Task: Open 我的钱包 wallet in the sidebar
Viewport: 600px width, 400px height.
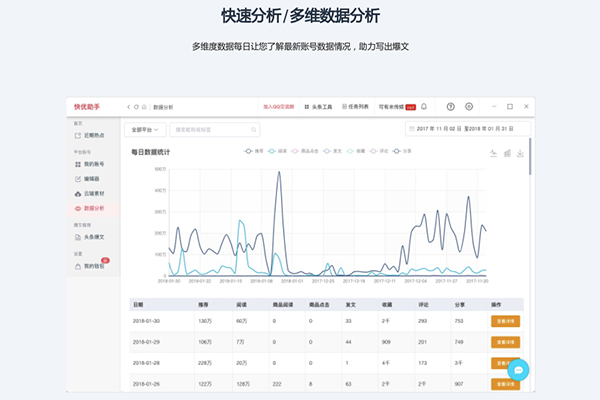Action: click(92, 266)
